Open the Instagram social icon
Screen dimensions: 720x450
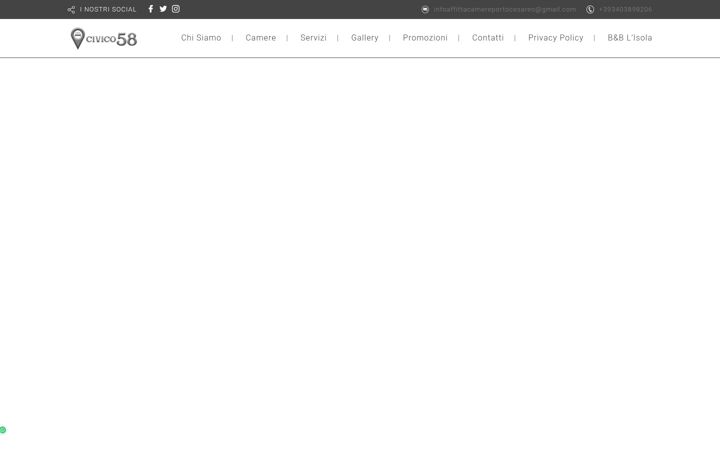pyautogui.click(x=176, y=9)
